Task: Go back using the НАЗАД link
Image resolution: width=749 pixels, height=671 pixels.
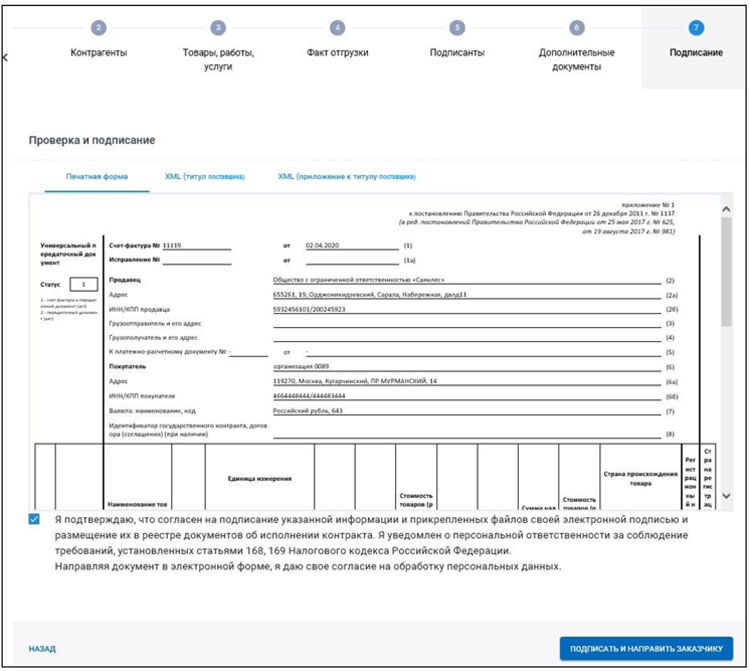Action: tap(42, 649)
